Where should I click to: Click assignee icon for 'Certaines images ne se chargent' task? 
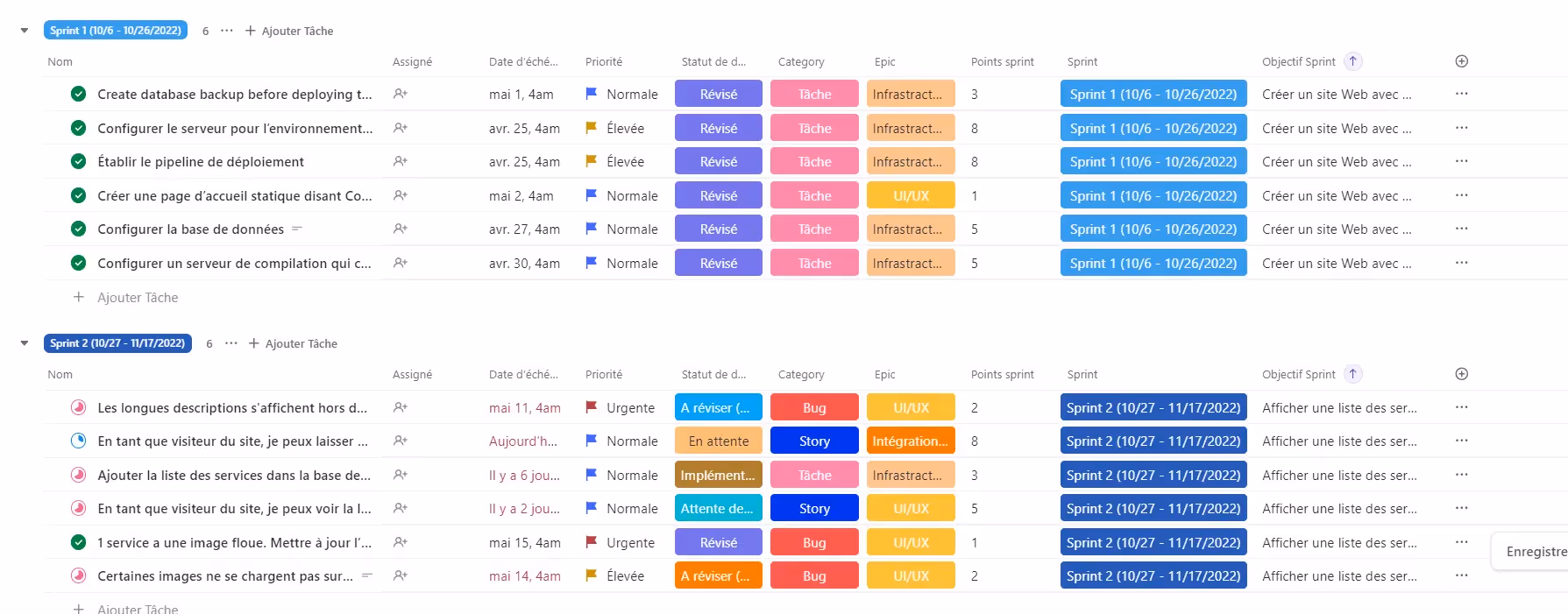(x=401, y=575)
